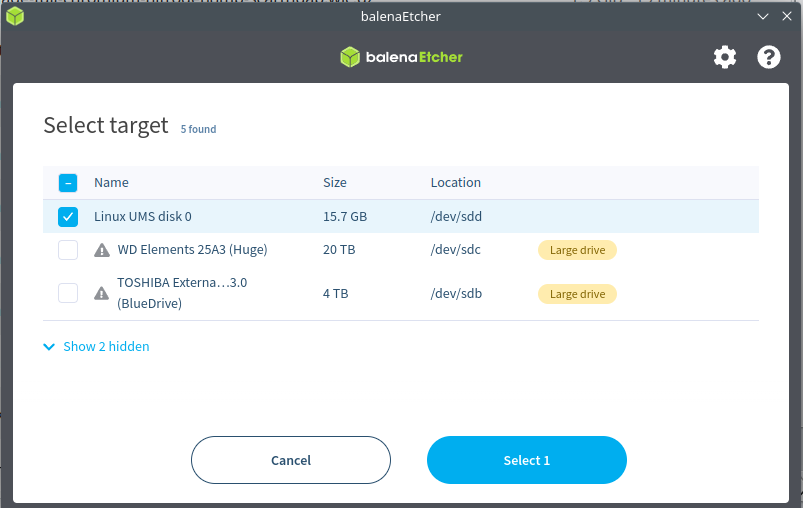Open balenaEtcher settings gear icon
Viewport: 803px width, 508px height.
coord(724,57)
